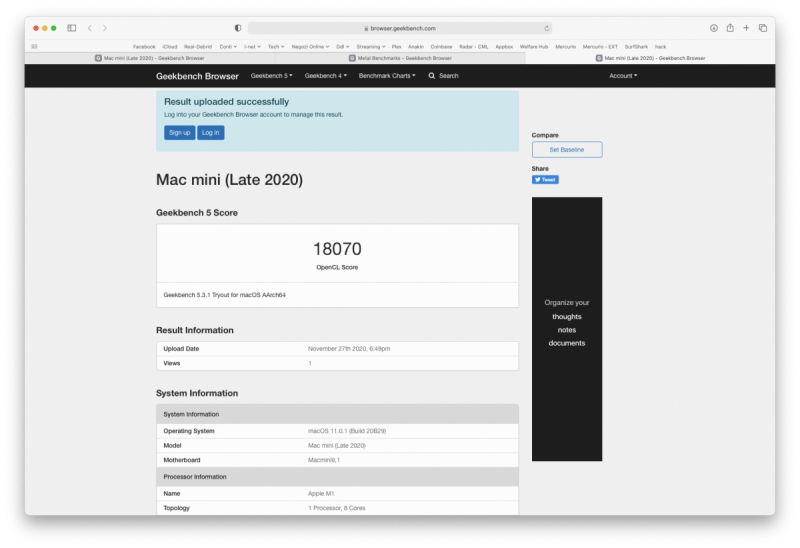The width and height of the screenshot is (800, 548).
Task: Expand the Tech bookmarks folder
Action: pos(276,46)
